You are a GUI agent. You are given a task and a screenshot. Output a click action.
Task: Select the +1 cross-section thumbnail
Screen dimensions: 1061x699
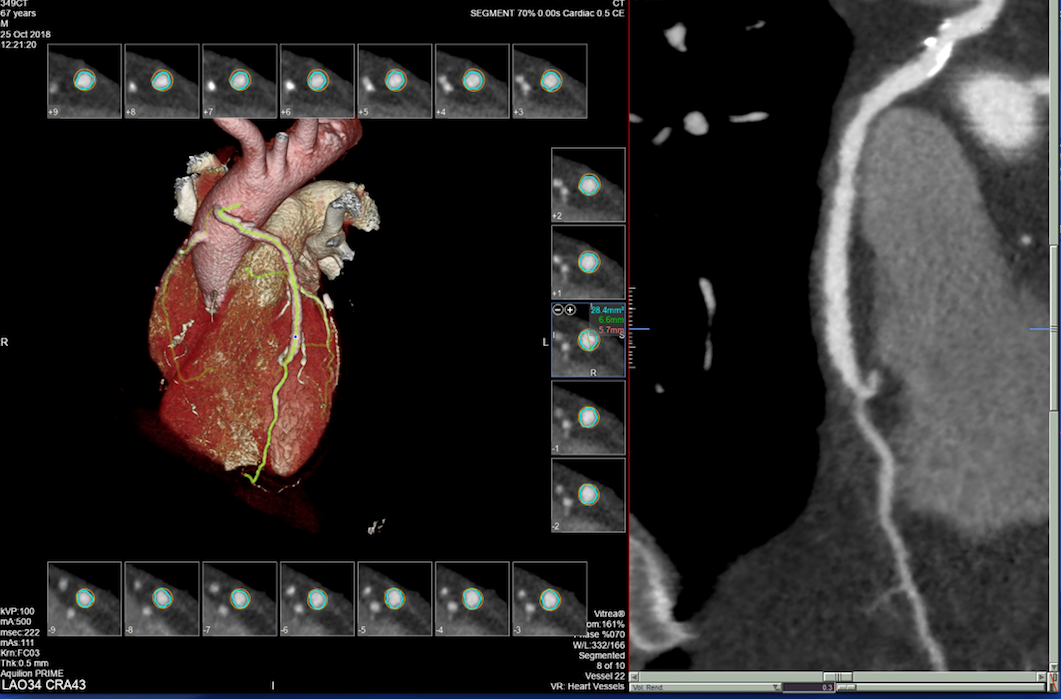click(x=588, y=262)
